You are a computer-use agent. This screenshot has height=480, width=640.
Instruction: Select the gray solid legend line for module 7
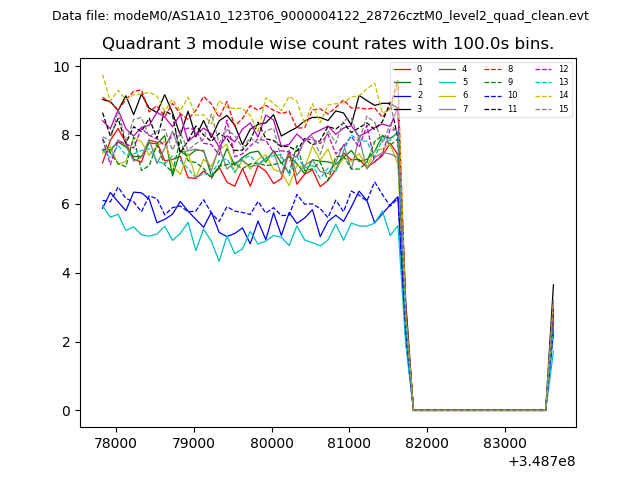coord(448,108)
